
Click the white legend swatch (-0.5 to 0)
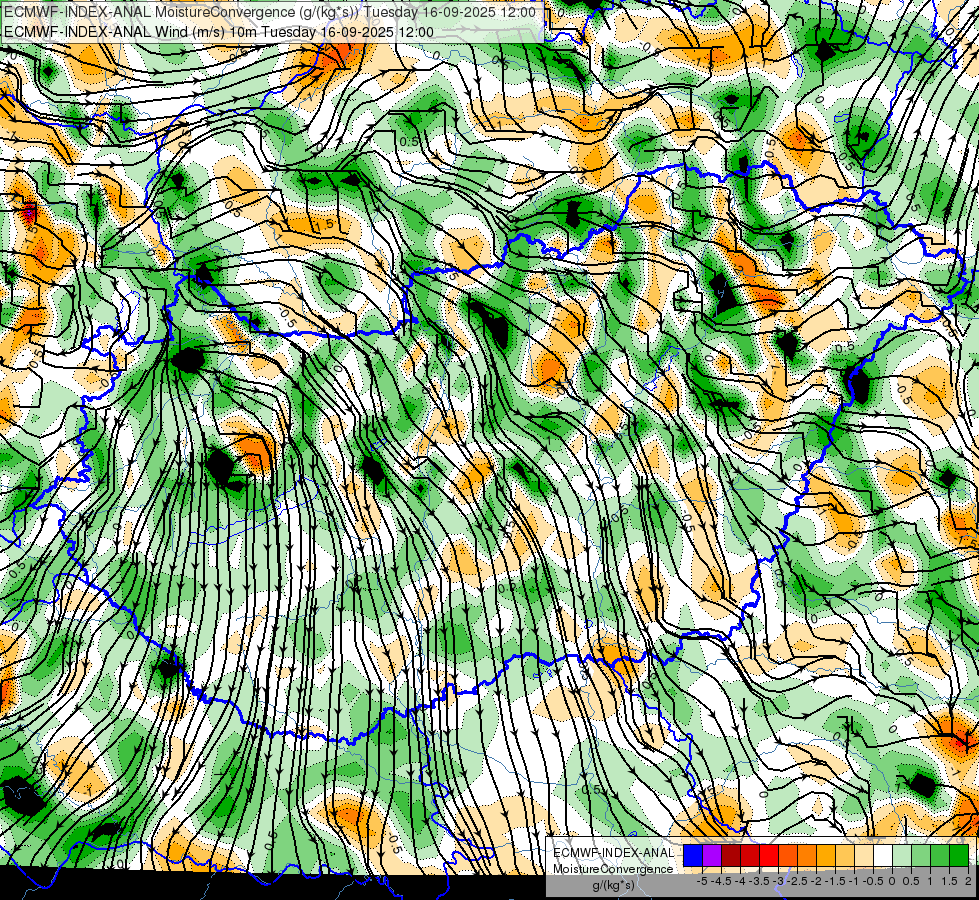click(883, 855)
